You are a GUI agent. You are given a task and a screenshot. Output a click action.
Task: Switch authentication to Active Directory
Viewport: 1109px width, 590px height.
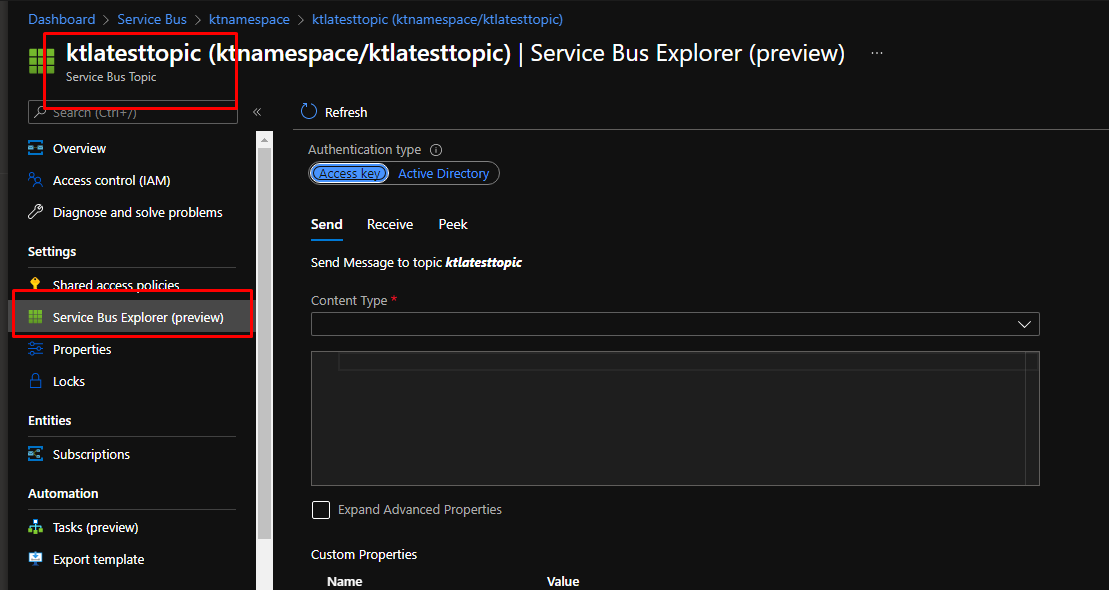tap(443, 174)
